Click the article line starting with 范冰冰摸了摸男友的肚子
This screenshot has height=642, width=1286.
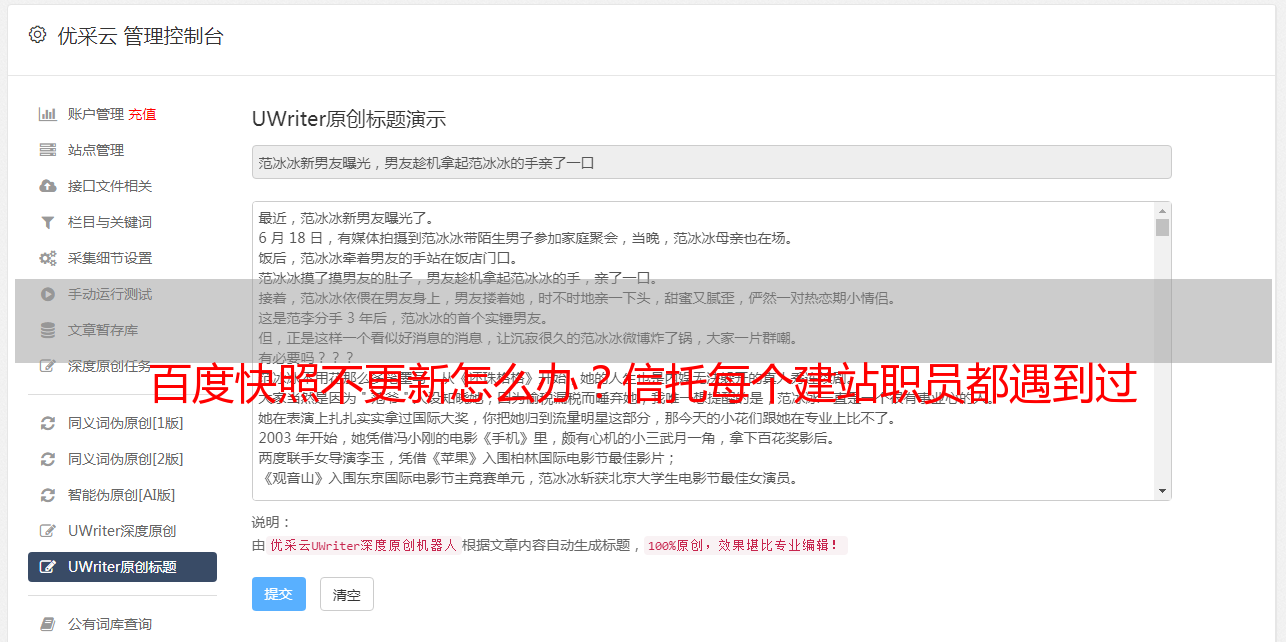(458, 278)
